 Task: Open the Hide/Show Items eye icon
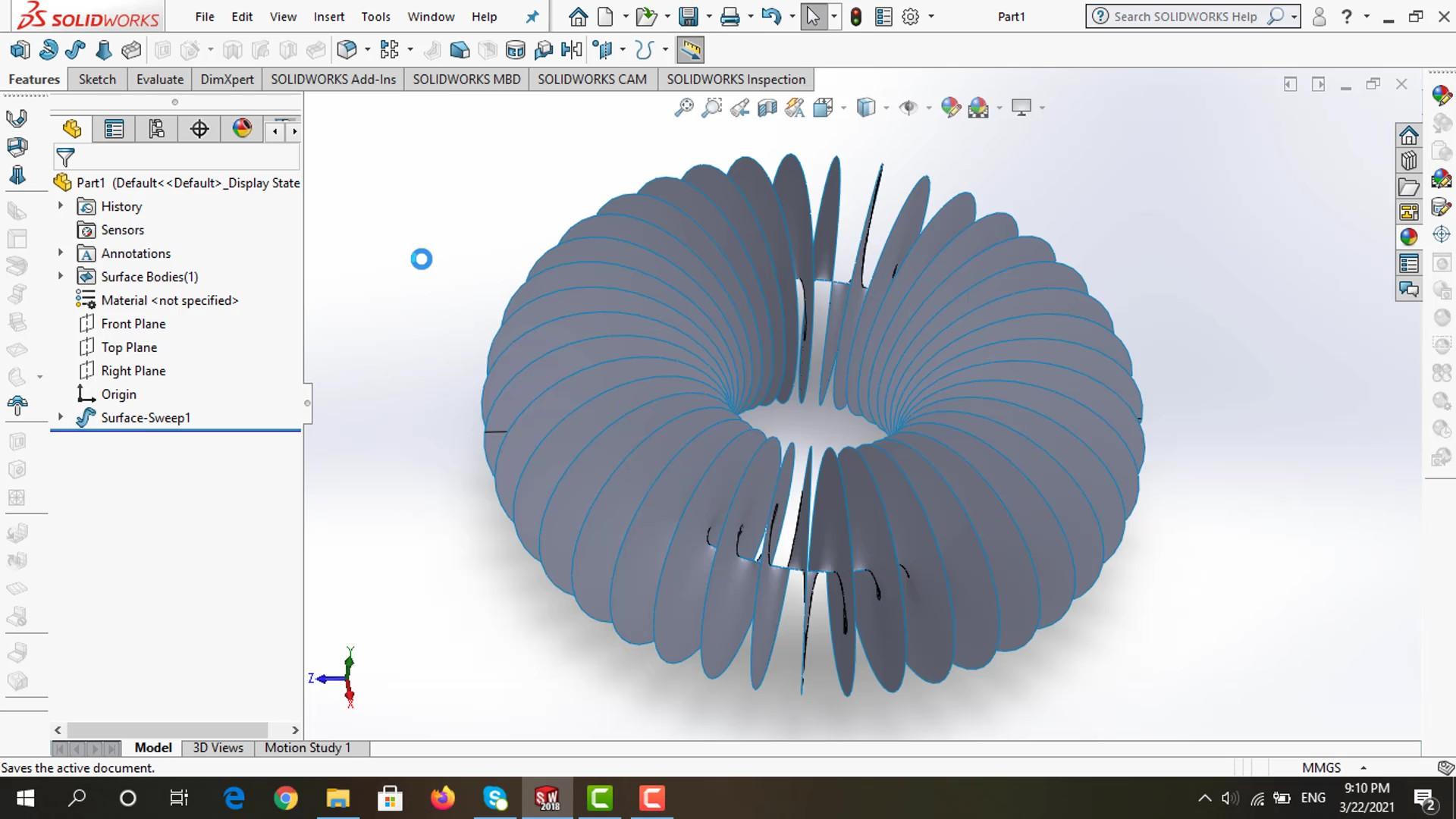click(909, 107)
